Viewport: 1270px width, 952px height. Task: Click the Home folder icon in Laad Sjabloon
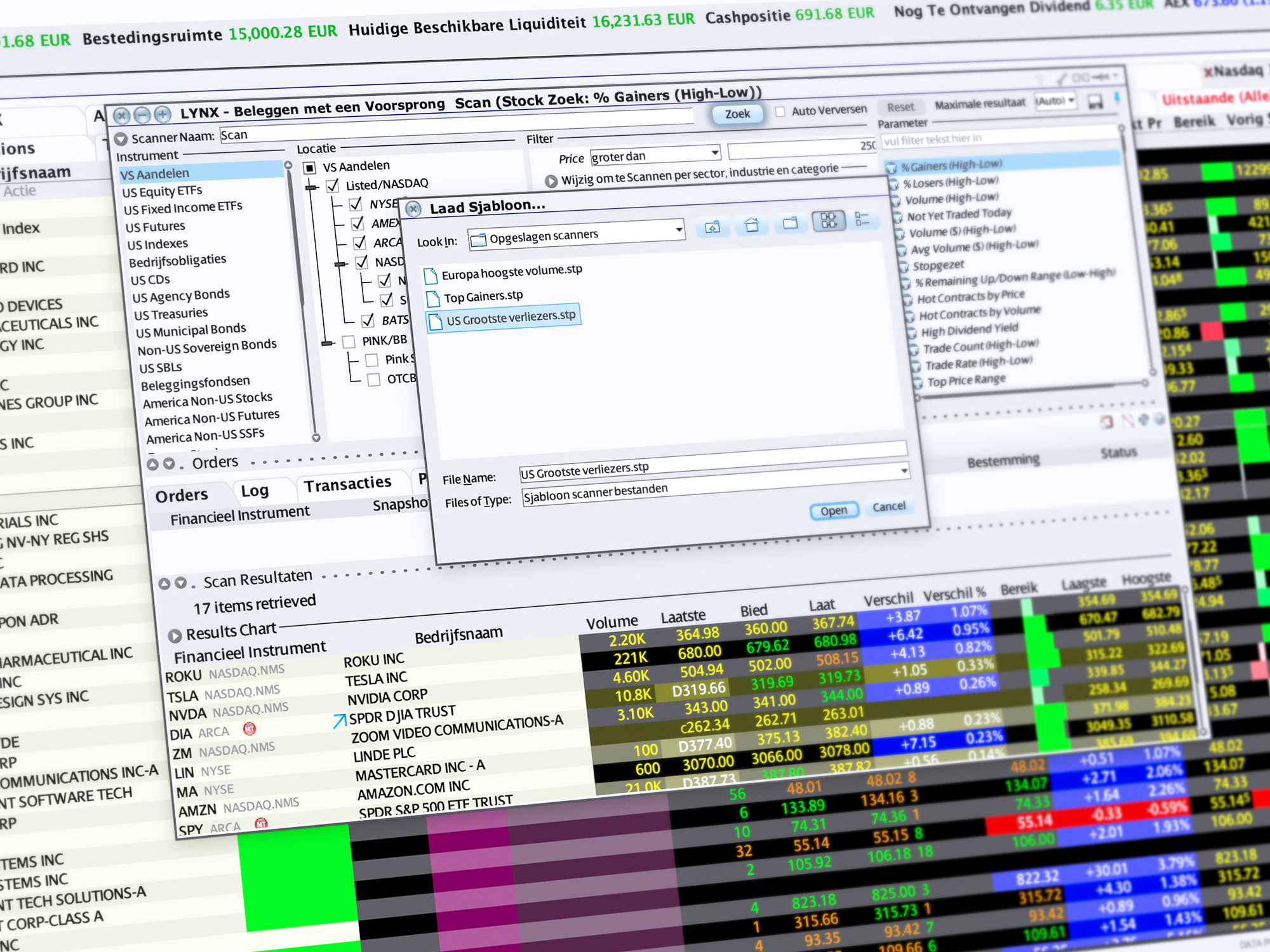click(x=752, y=224)
